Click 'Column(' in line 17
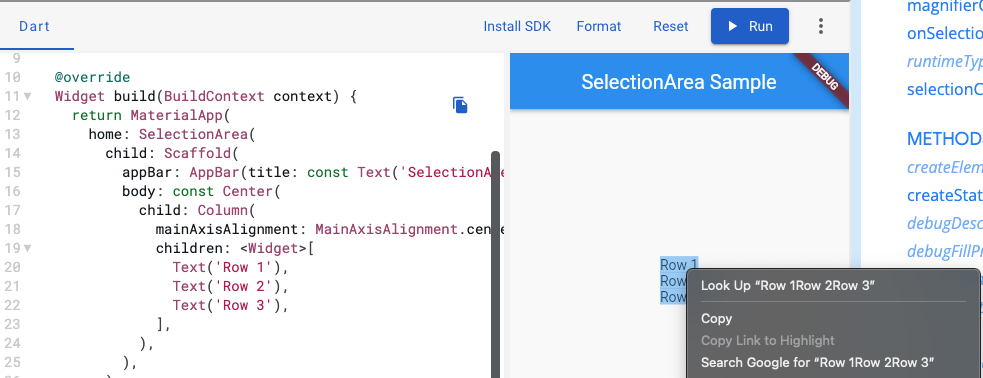This screenshot has height=378, width=983. pos(228,210)
